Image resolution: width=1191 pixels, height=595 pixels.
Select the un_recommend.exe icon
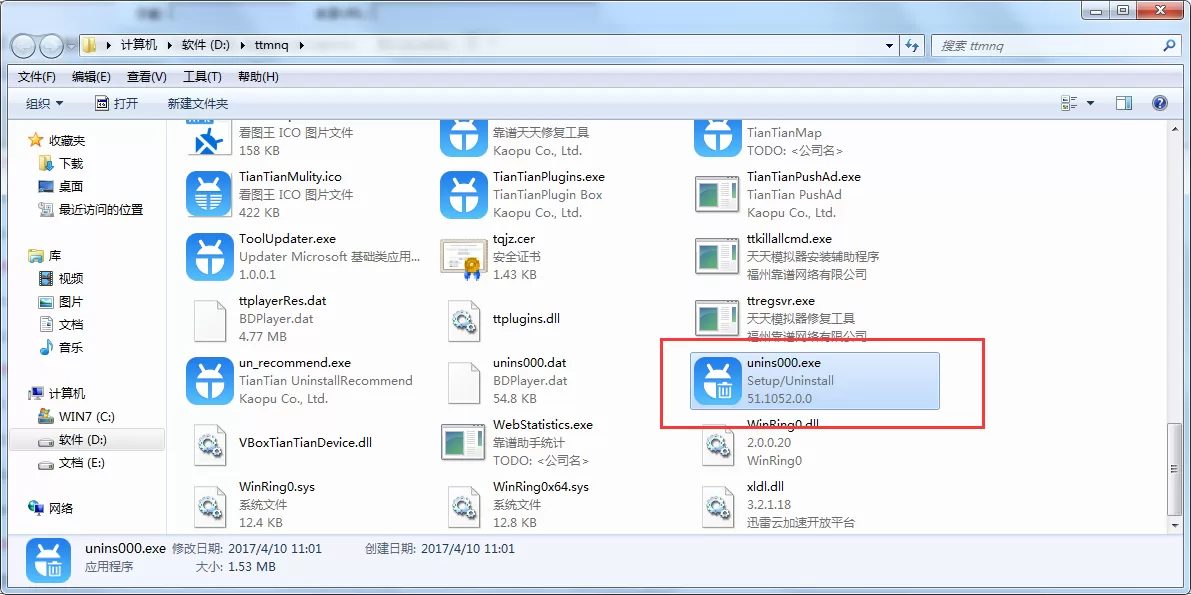[x=209, y=381]
